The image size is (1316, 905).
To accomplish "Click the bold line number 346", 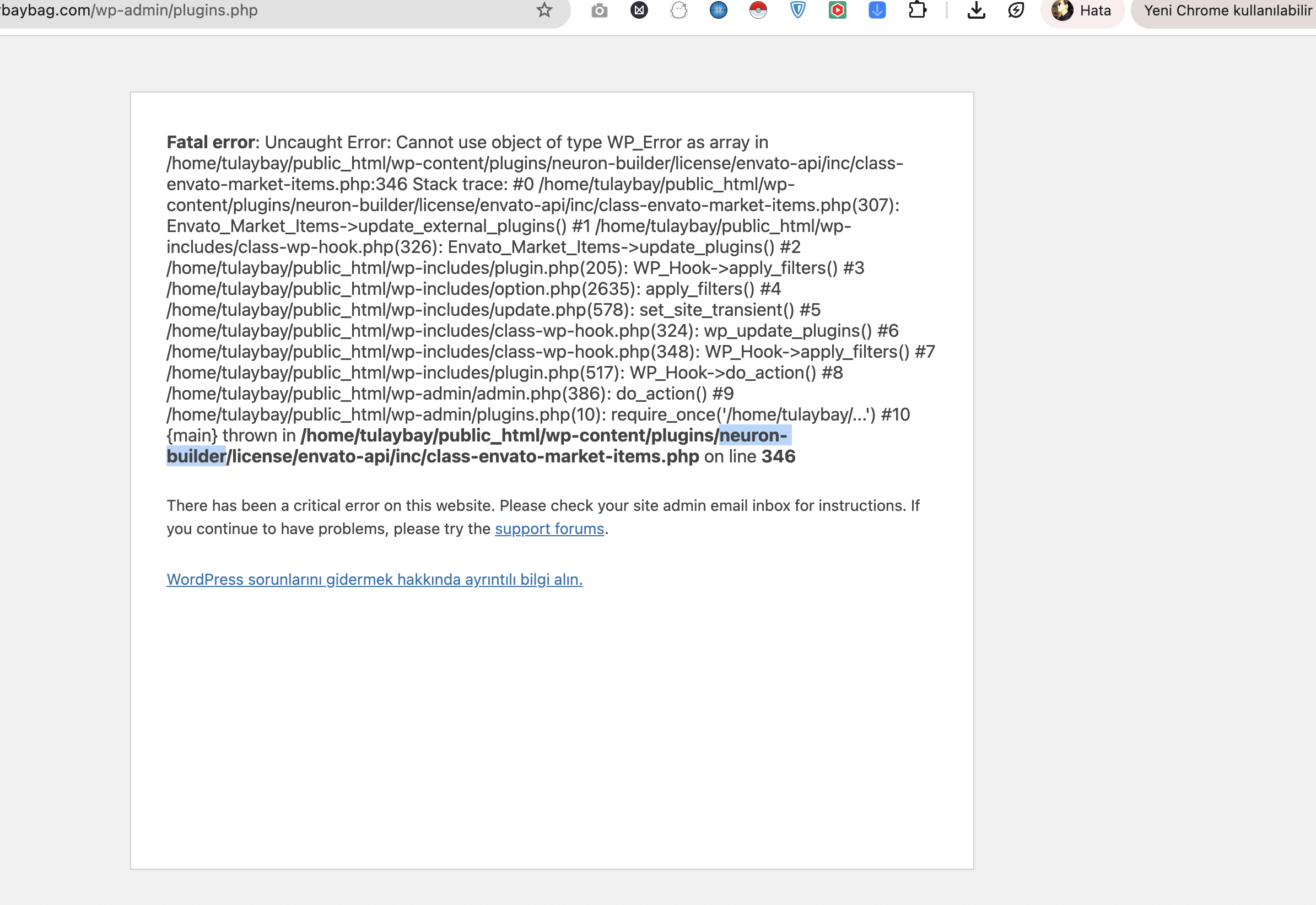I will pos(779,456).
